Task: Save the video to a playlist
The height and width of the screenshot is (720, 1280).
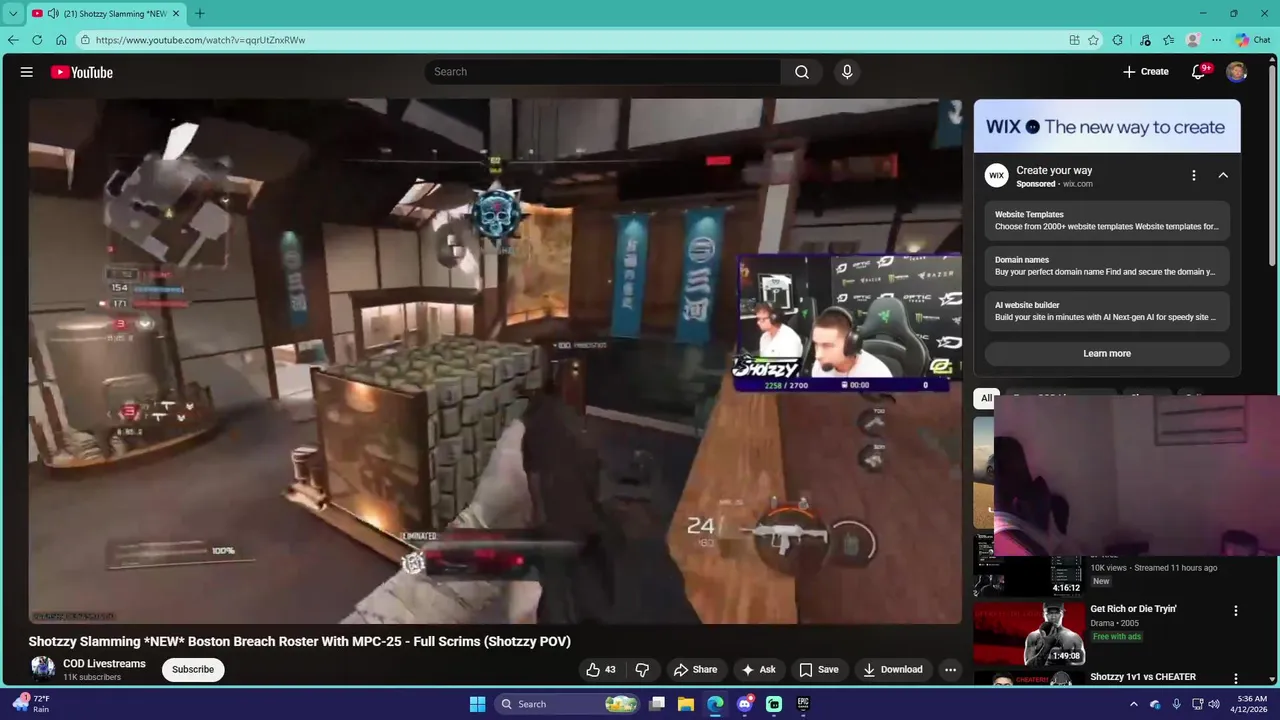Action: click(x=819, y=670)
